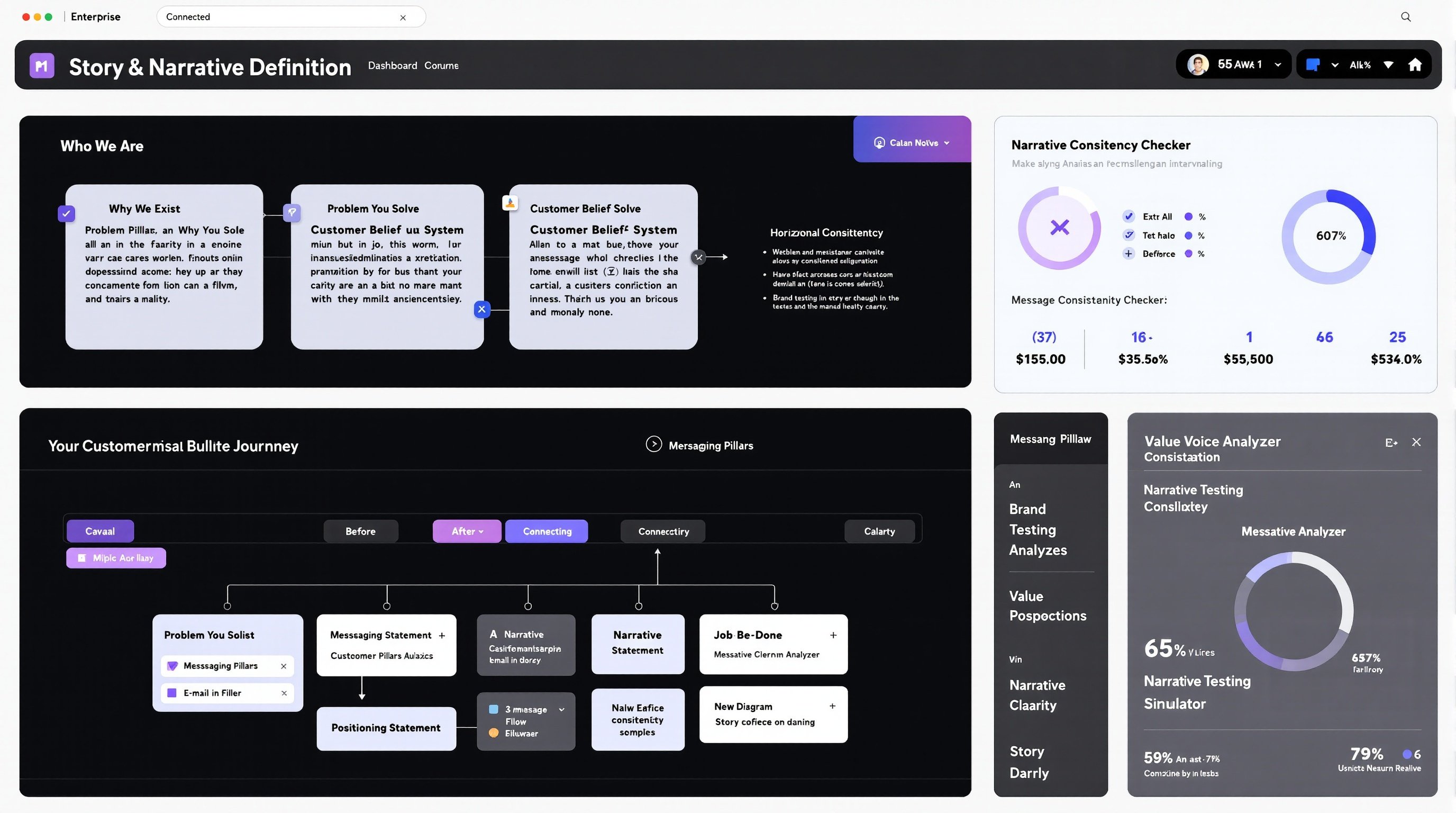Click the purple M app logo
This screenshot has width=1456, height=813.
[x=41, y=65]
